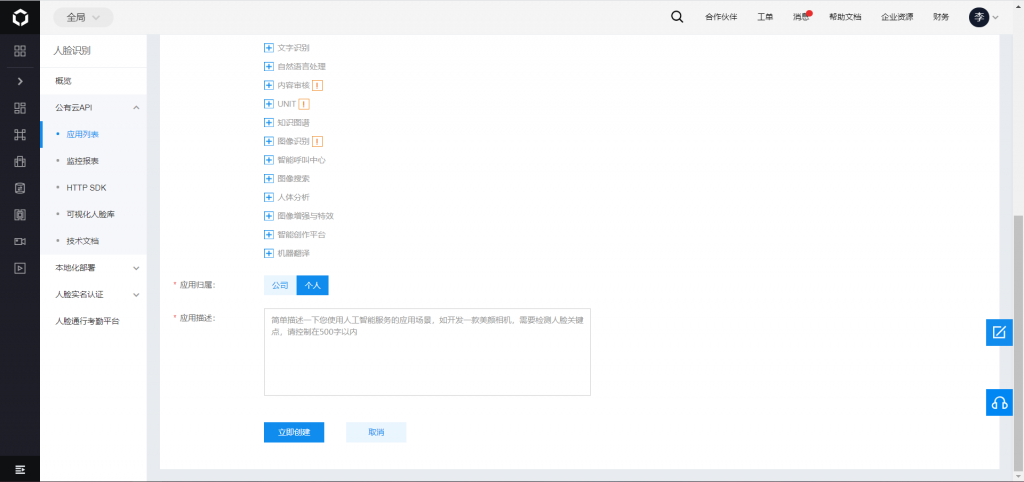Click the 立即创建 button
This screenshot has height=482, width=1024.
pyautogui.click(x=294, y=432)
